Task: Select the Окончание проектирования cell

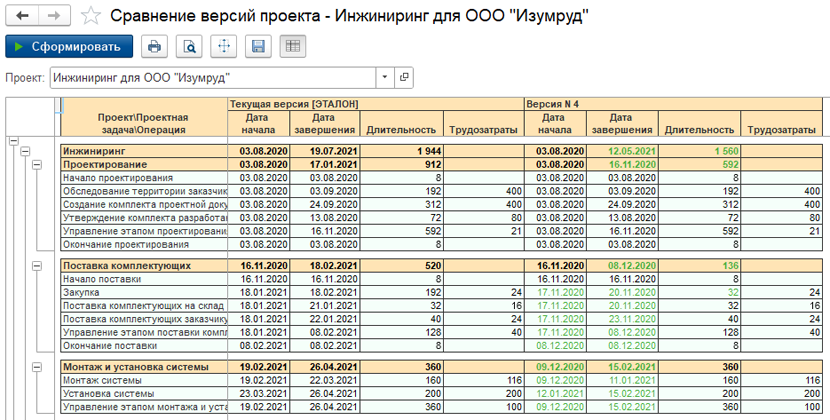Action: (x=144, y=245)
